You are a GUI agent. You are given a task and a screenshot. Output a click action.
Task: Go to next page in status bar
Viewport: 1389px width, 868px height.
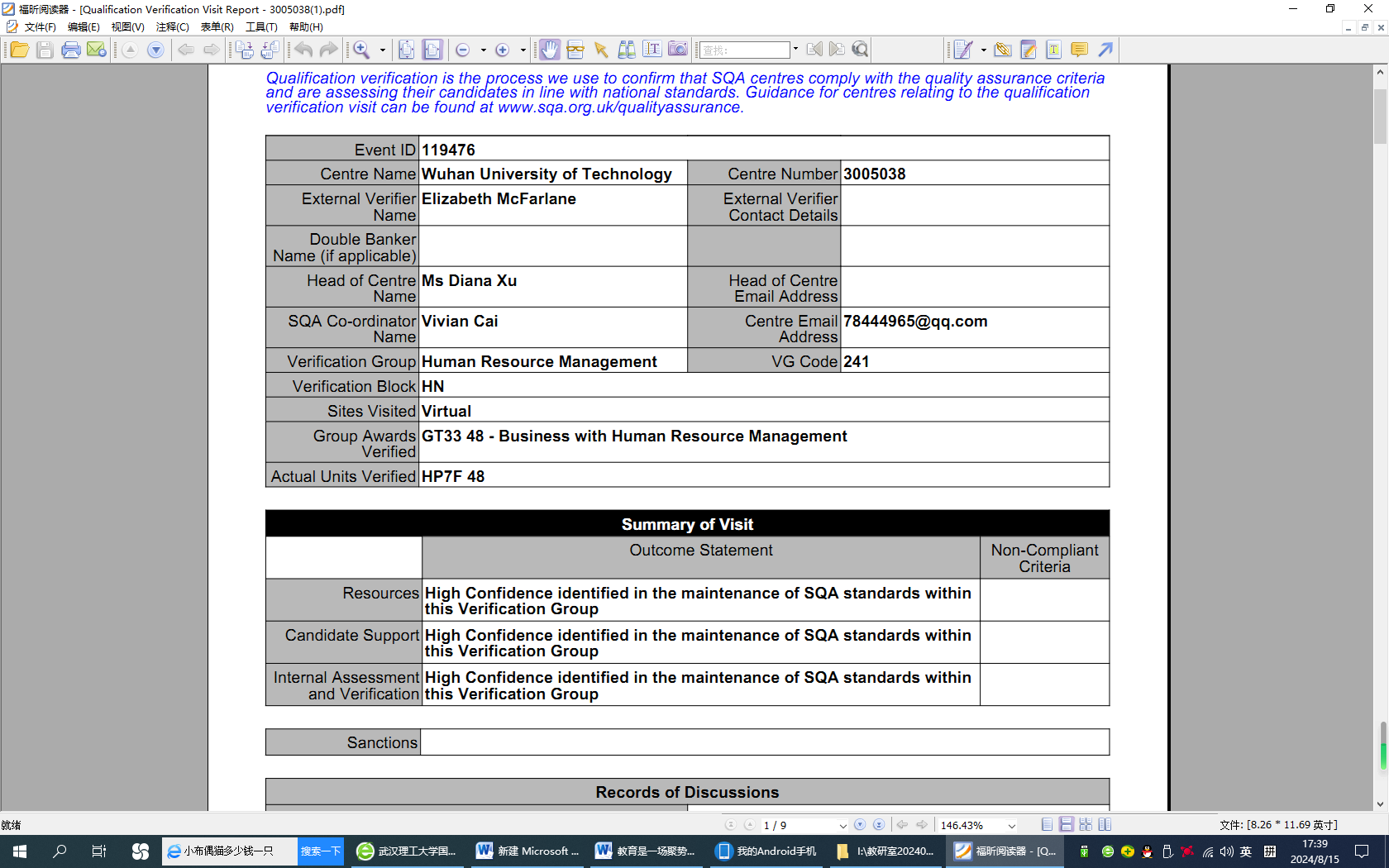[860, 825]
